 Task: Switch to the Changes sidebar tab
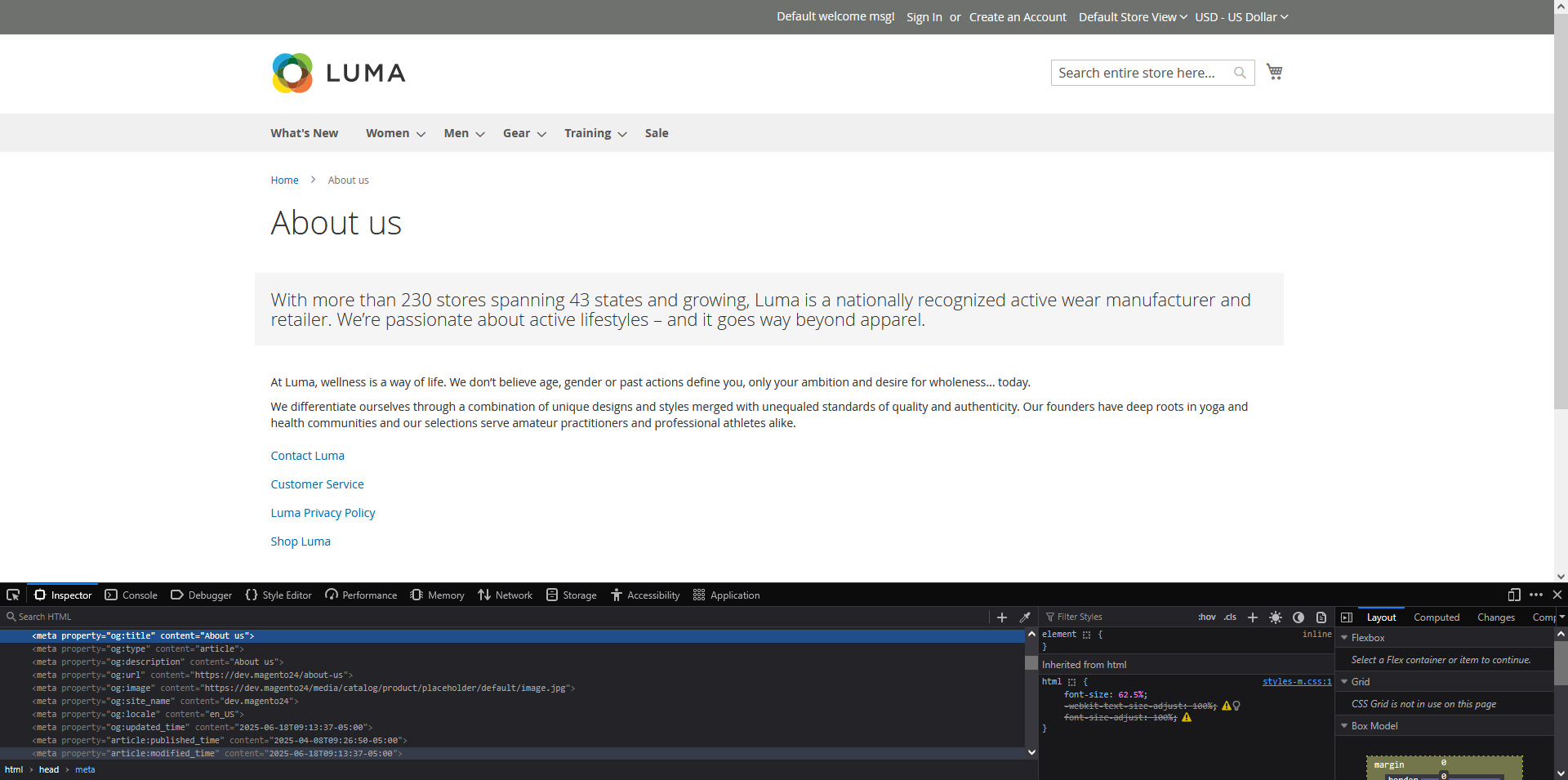(1496, 617)
